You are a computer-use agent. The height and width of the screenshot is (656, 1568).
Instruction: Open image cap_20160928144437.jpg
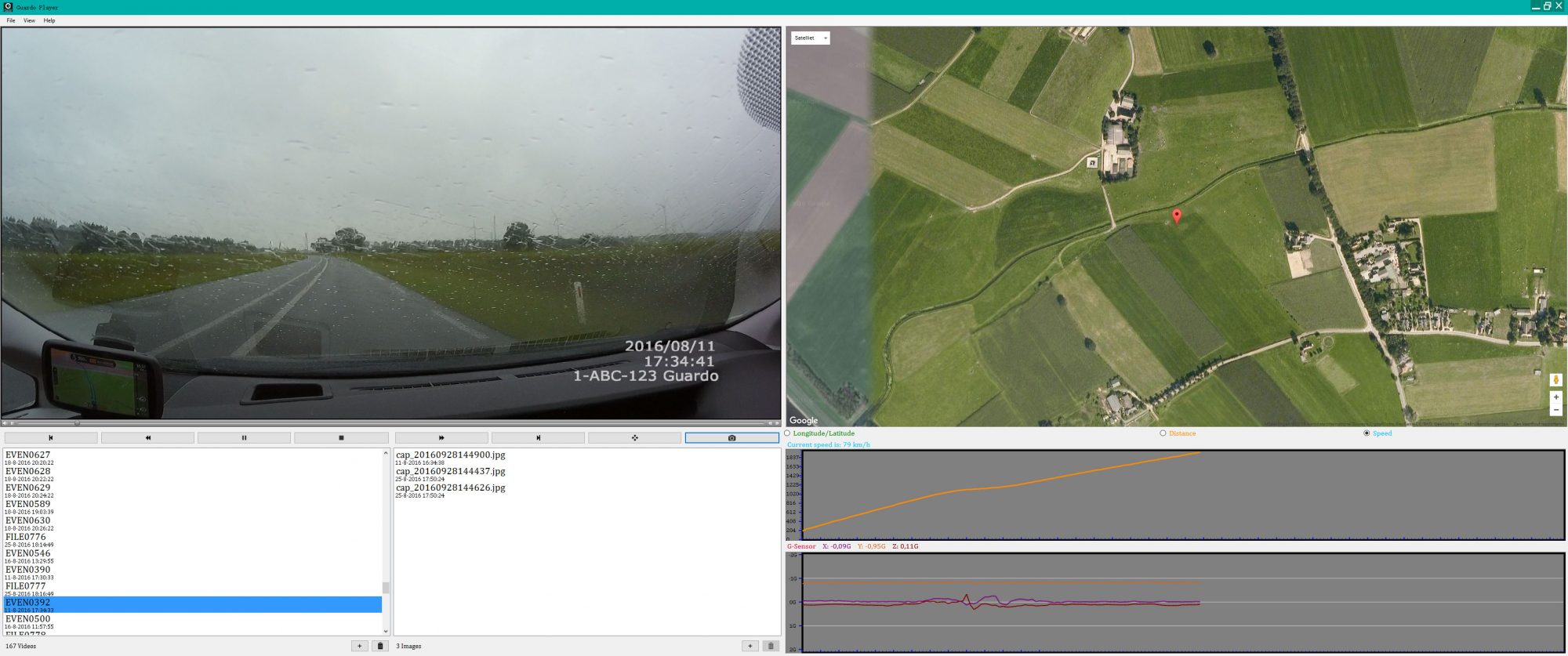coord(450,471)
